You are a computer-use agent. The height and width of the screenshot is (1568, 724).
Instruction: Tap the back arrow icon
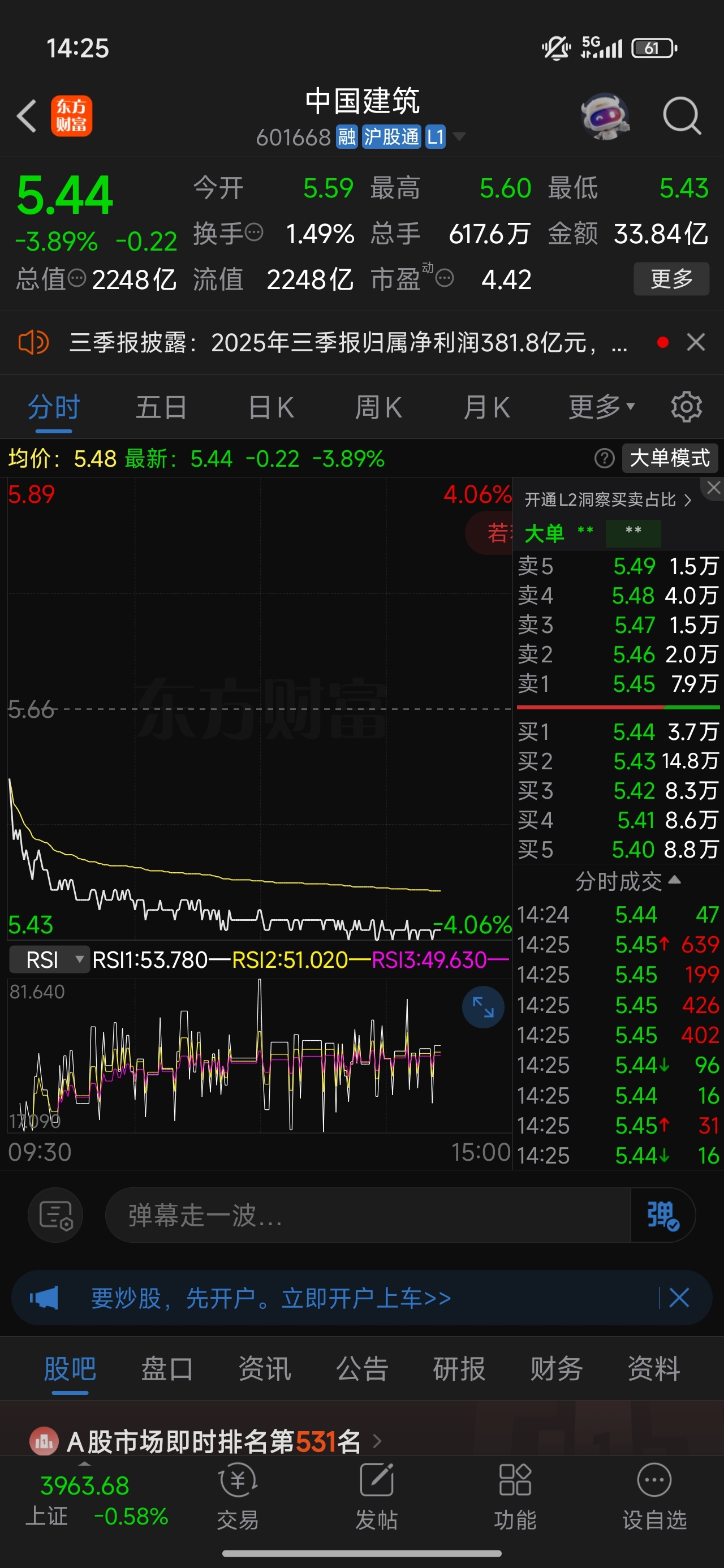coord(26,115)
